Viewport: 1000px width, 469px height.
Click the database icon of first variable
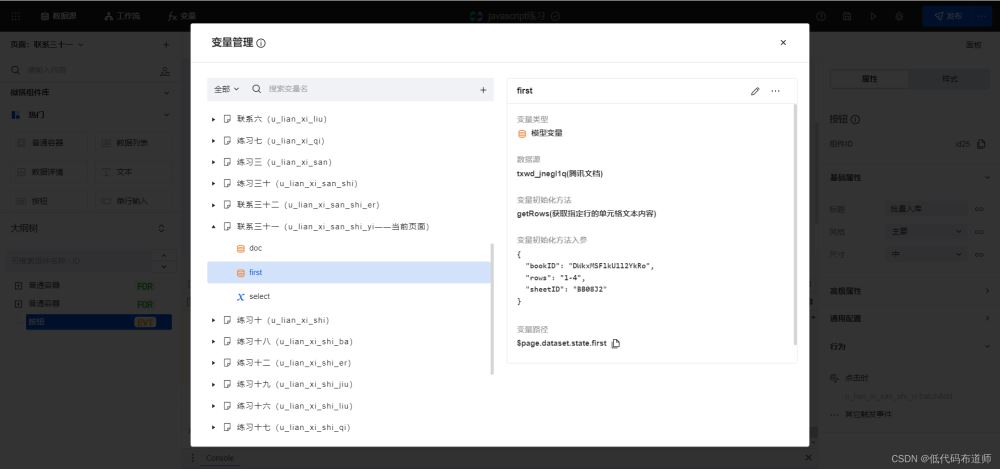click(240, 272)
